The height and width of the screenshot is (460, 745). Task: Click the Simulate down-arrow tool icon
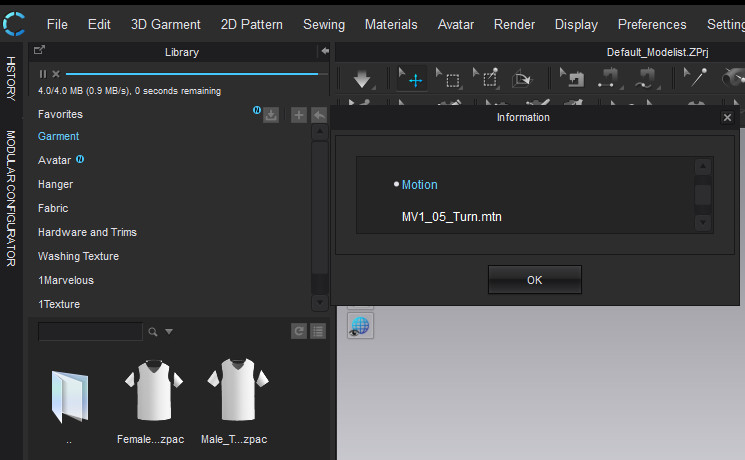(x=362, y=78)
